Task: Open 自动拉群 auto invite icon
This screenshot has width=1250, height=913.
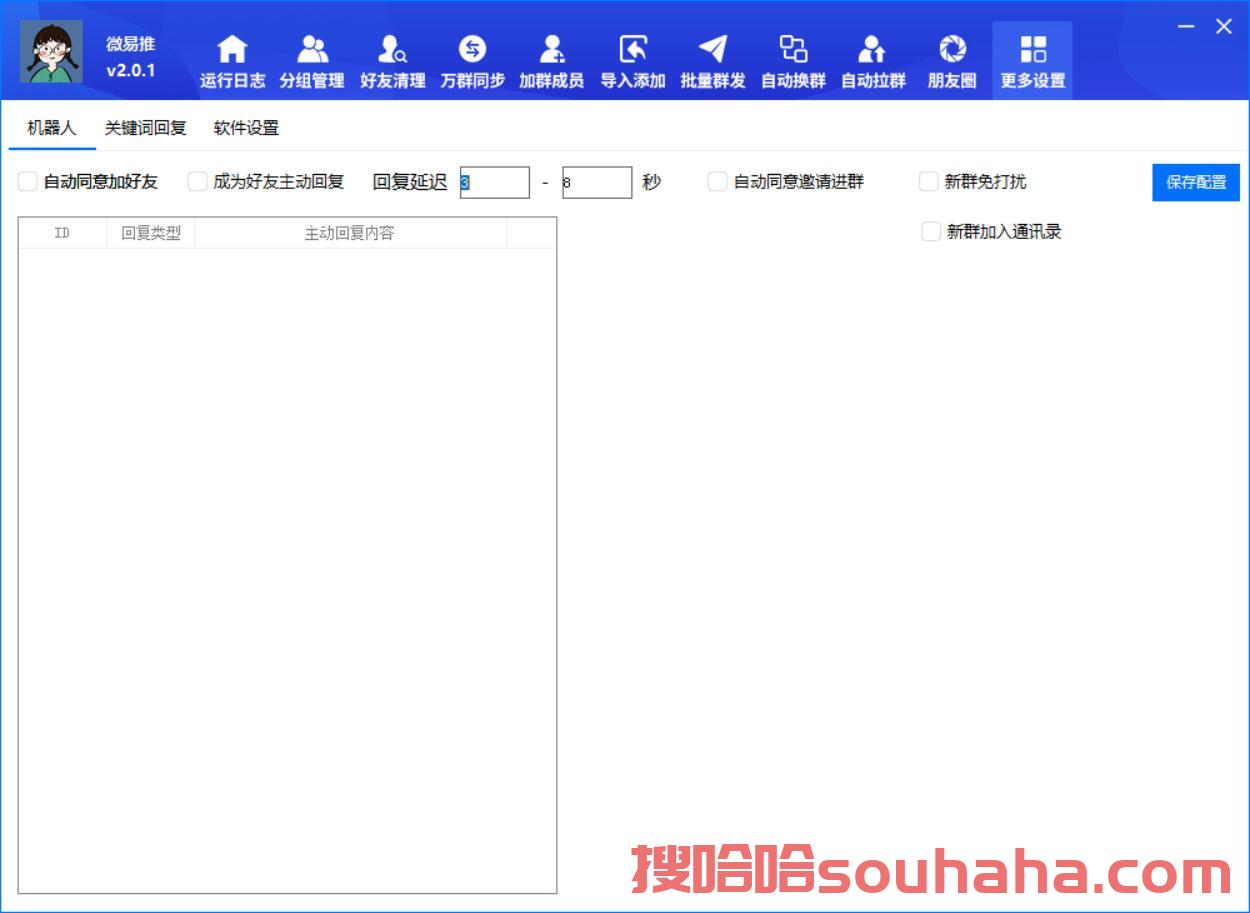Action: click(873, 50)
